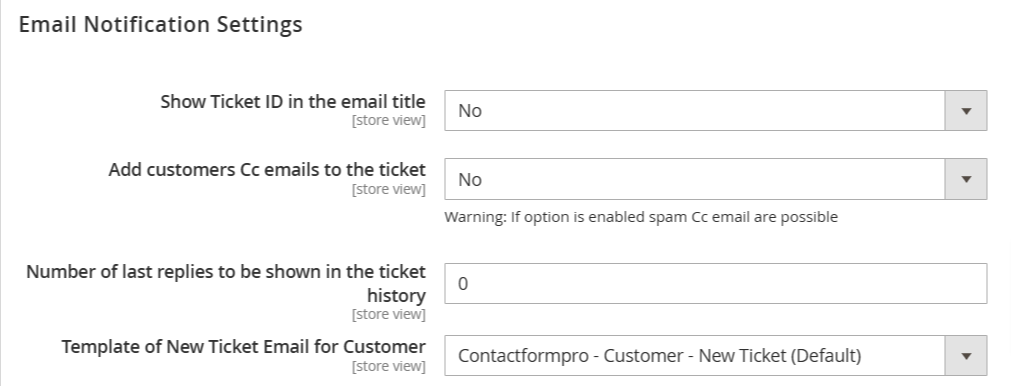1011x386 pixels.
Task: Click the 'Template of New Ticket Email for Customer' label
Action: point(244,347)
